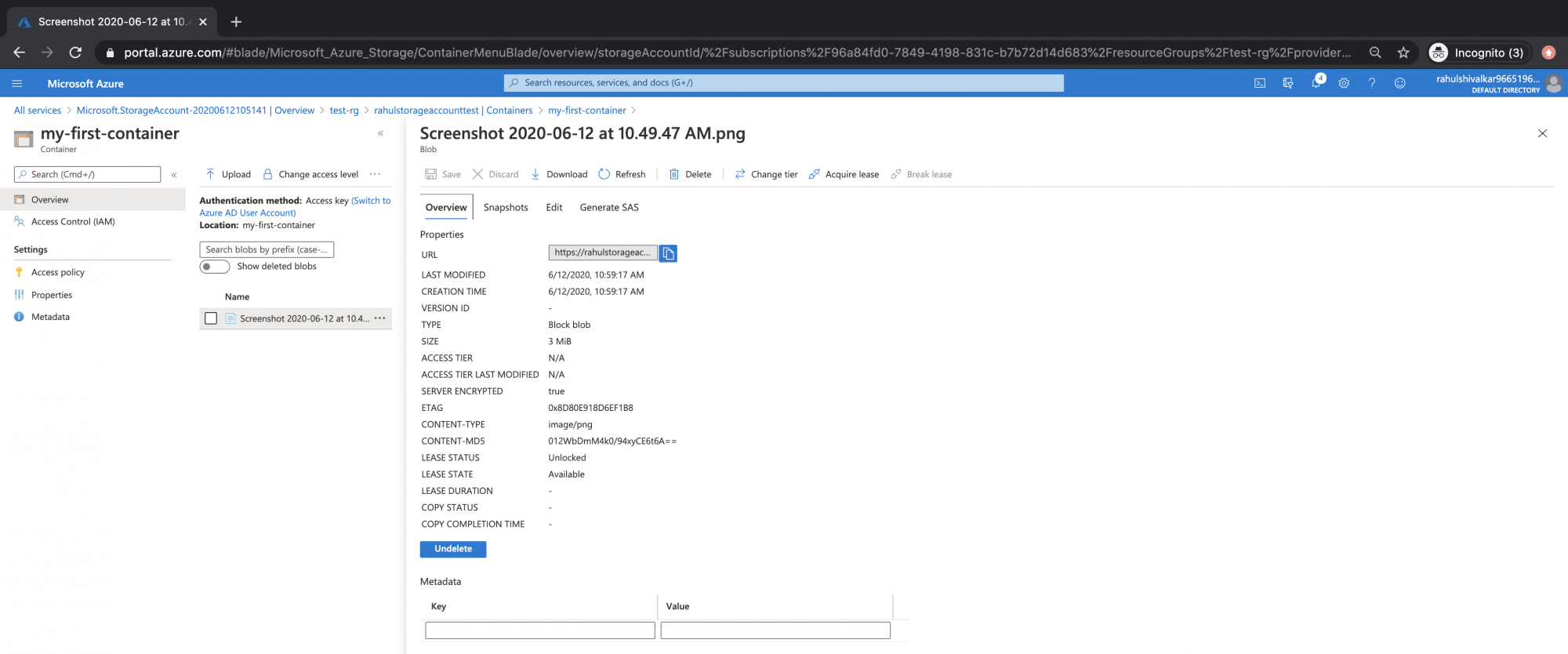This screenshot has width=1568, height=654.
Task: Open the Generate SAS tab
Action: pyautogui.click(x=609, y=207)
